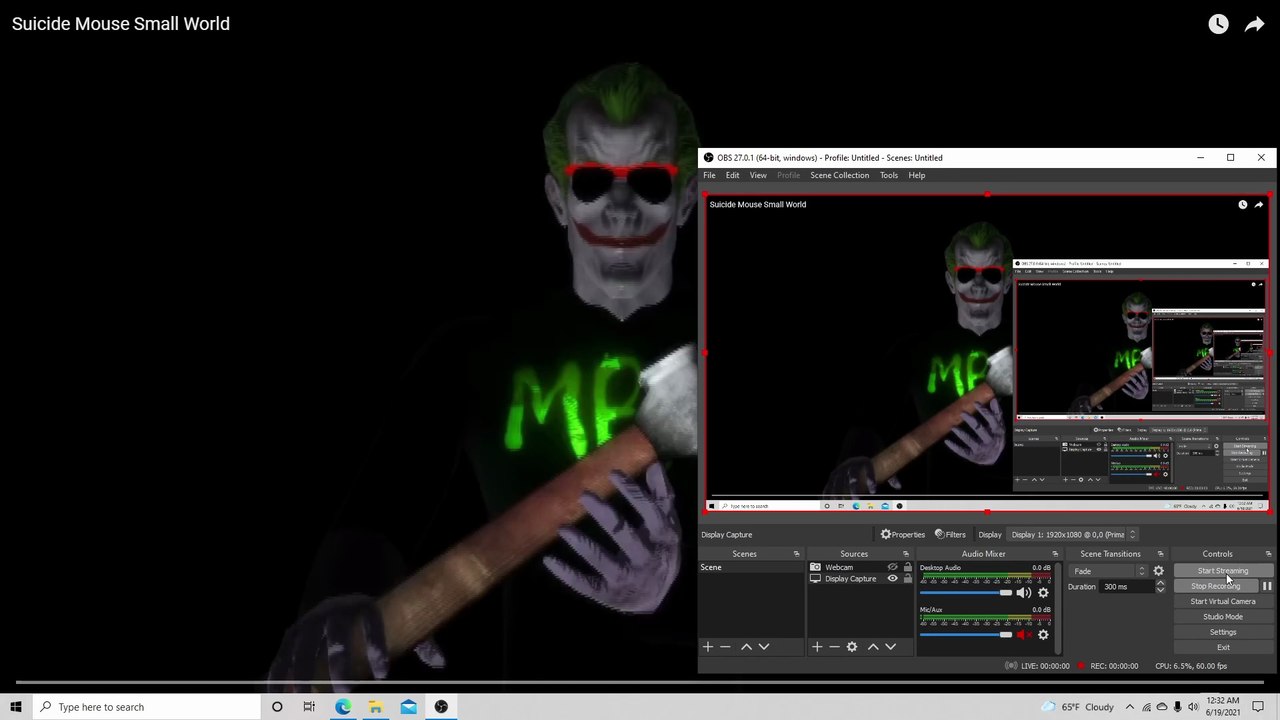Open Mic/Aux audio settings gear
The image size is (1280, 720).
click(1043, 635)
